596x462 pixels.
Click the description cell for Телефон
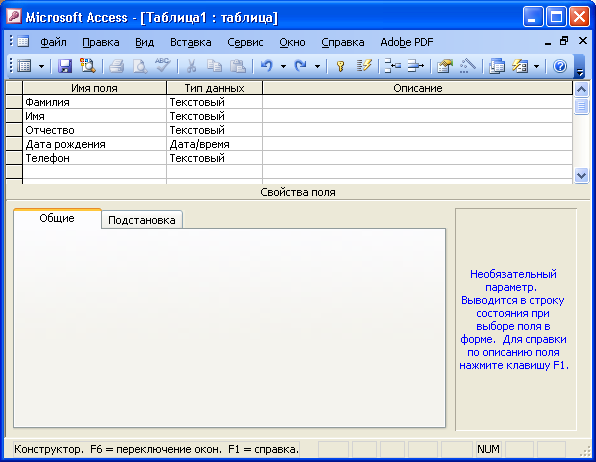[417, 158]
